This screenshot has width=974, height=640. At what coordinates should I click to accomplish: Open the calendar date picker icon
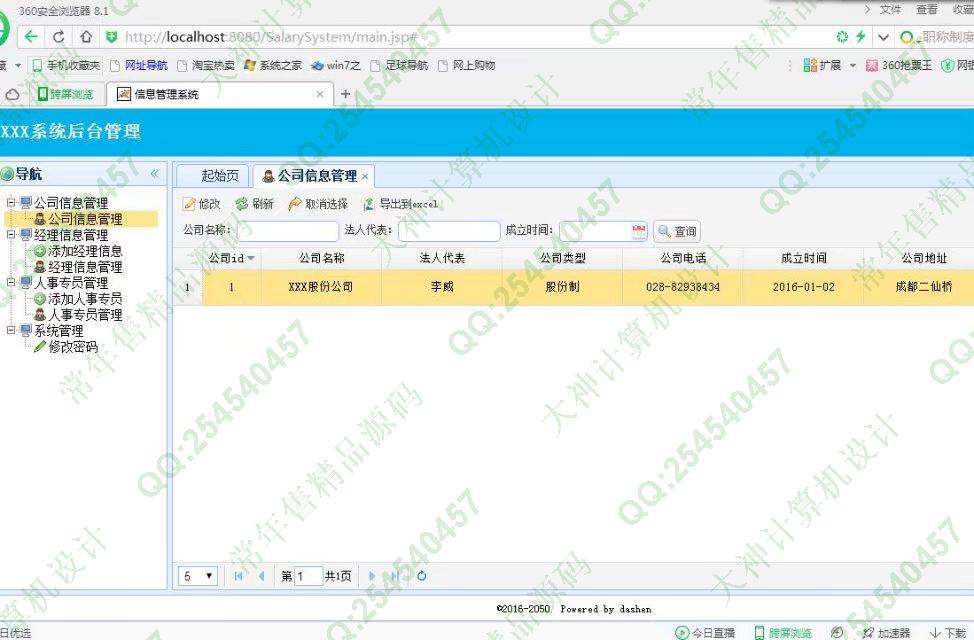639,232
